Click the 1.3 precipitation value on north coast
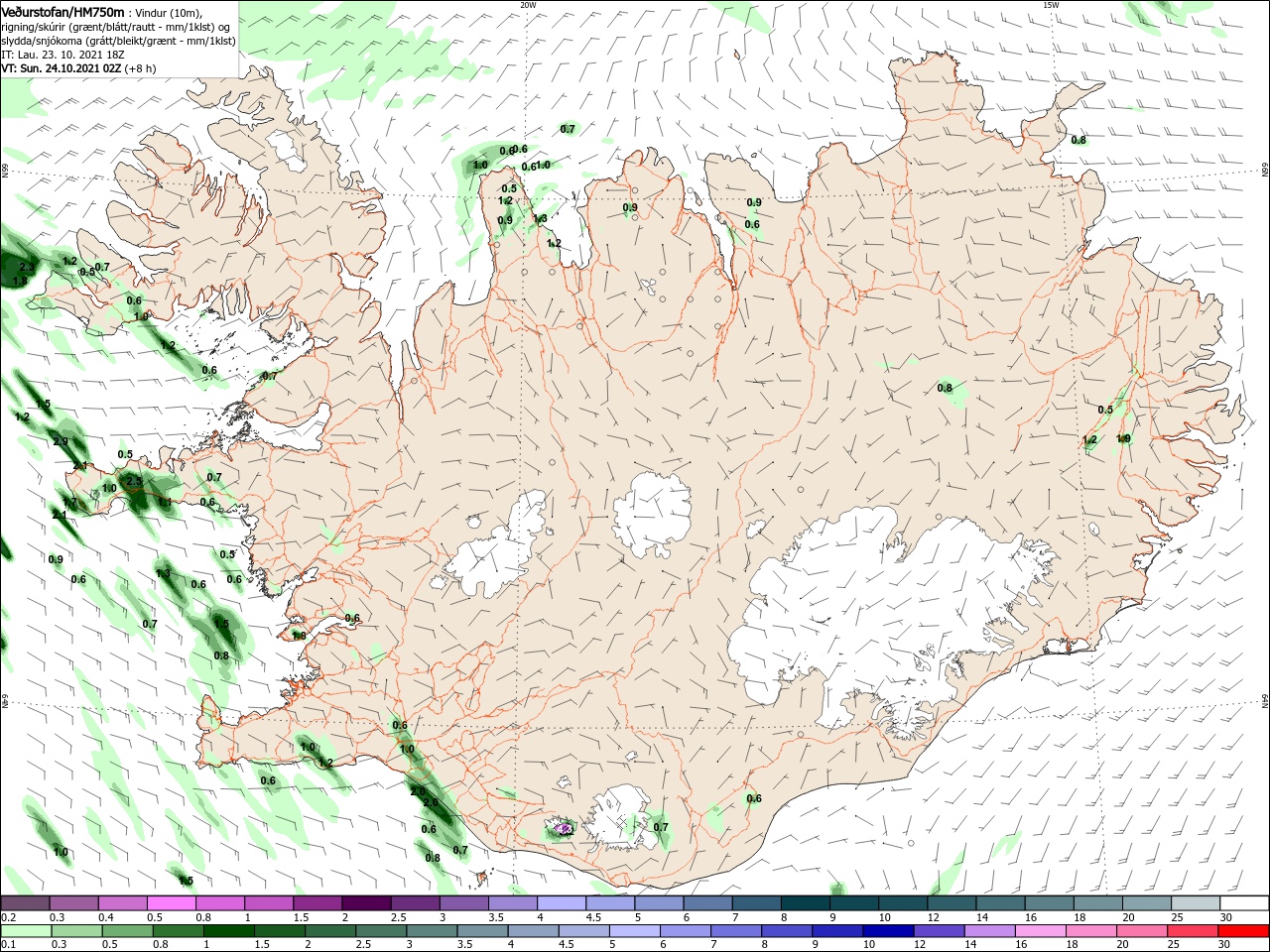 click(540, 218)
